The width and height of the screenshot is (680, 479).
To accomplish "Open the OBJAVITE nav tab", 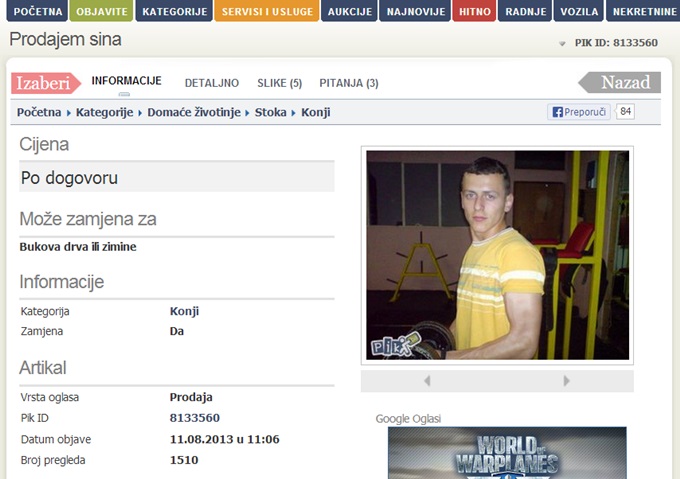I will click(x=102, y=11).
